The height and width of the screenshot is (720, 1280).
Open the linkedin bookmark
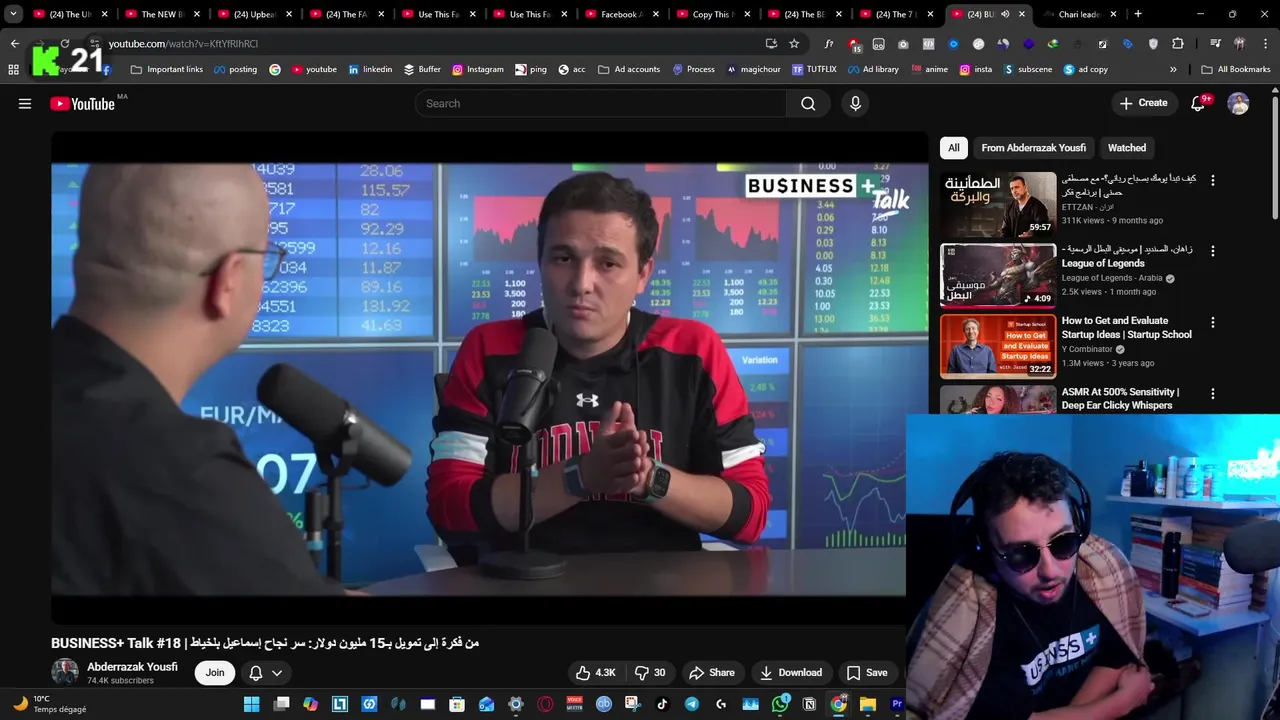coord(370,69)
